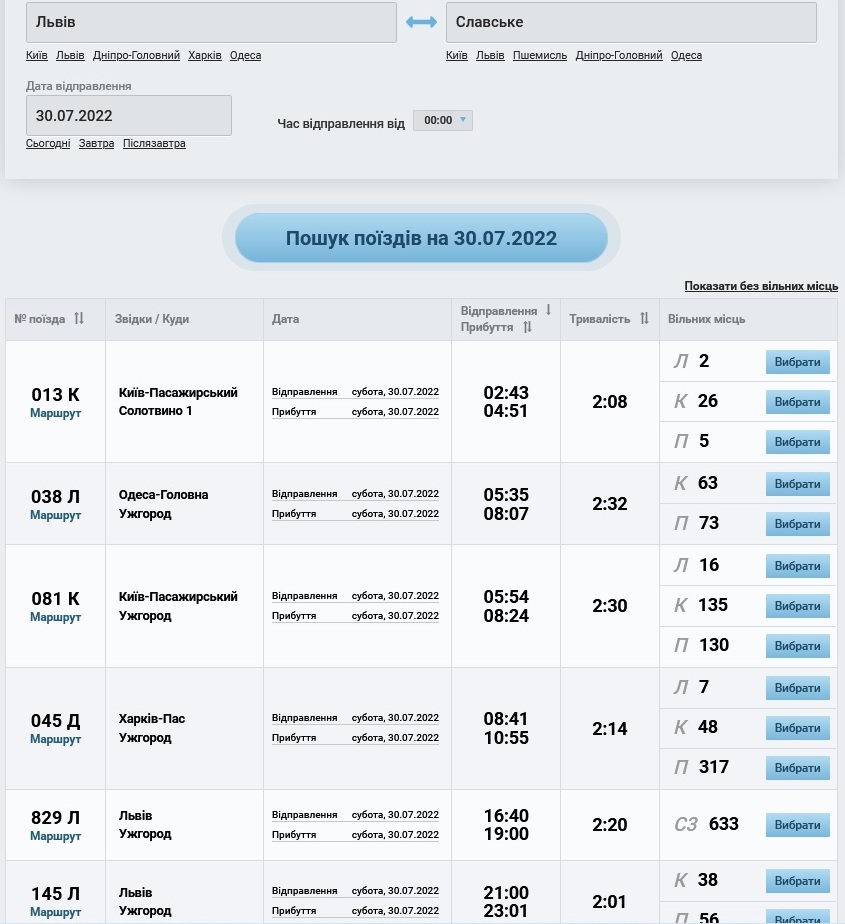Open Маршрут for train 045 Д
Viewport: 845px width, 924px height.
pyautogui.click(x=55, y=739)
